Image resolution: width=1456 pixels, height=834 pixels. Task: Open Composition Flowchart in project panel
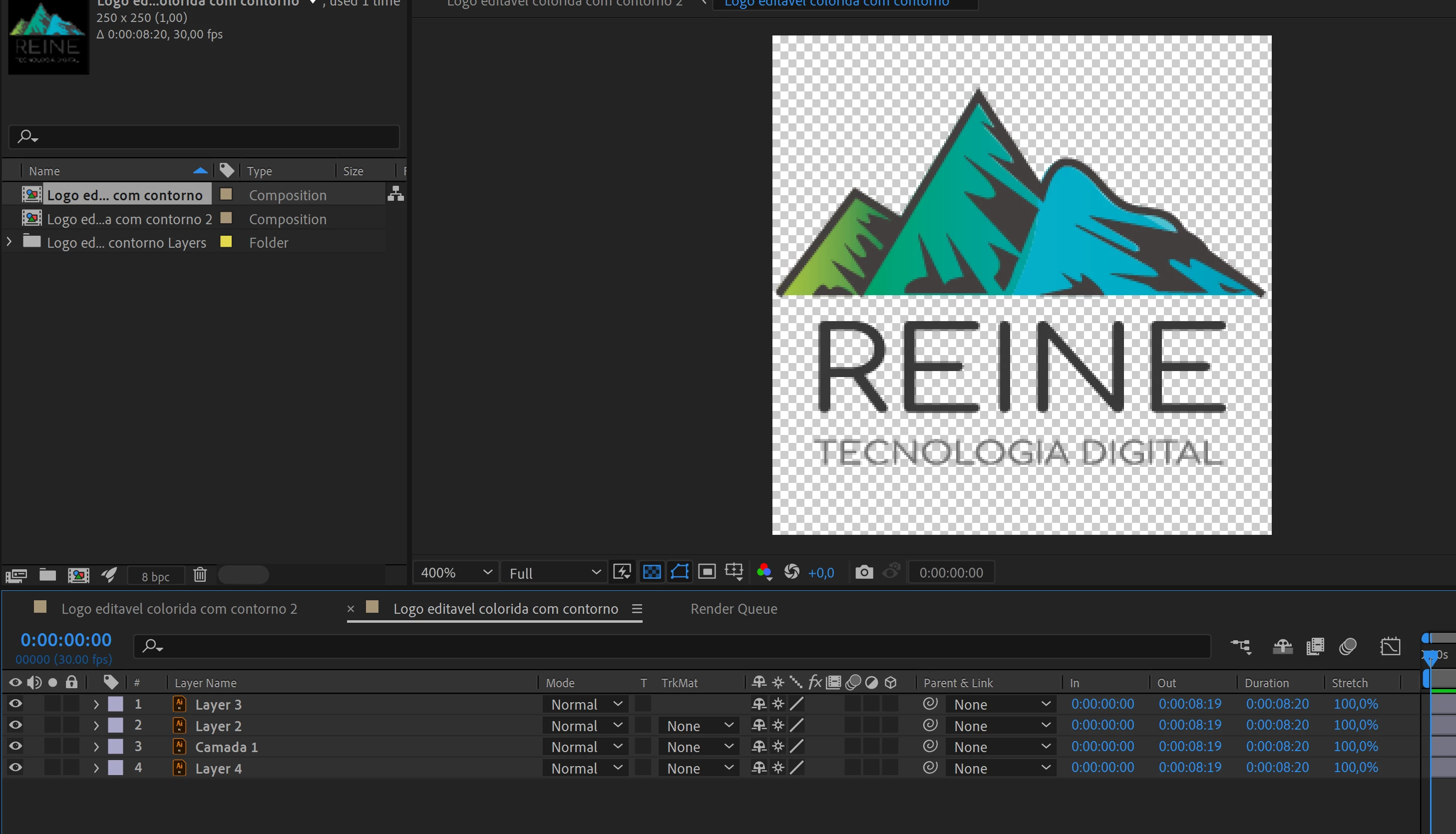[395, 194]
